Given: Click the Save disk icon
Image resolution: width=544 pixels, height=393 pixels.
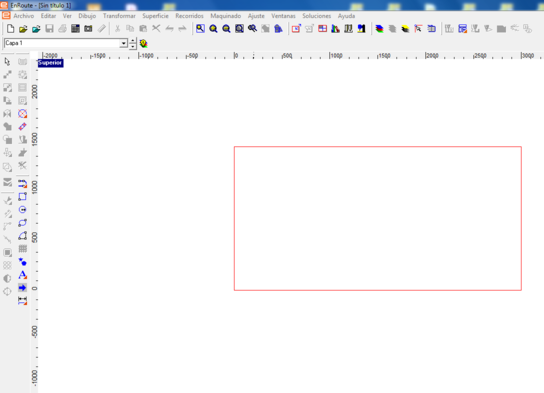Looking at the screenshot, I should pyautogui.click(x=49, y=29).
